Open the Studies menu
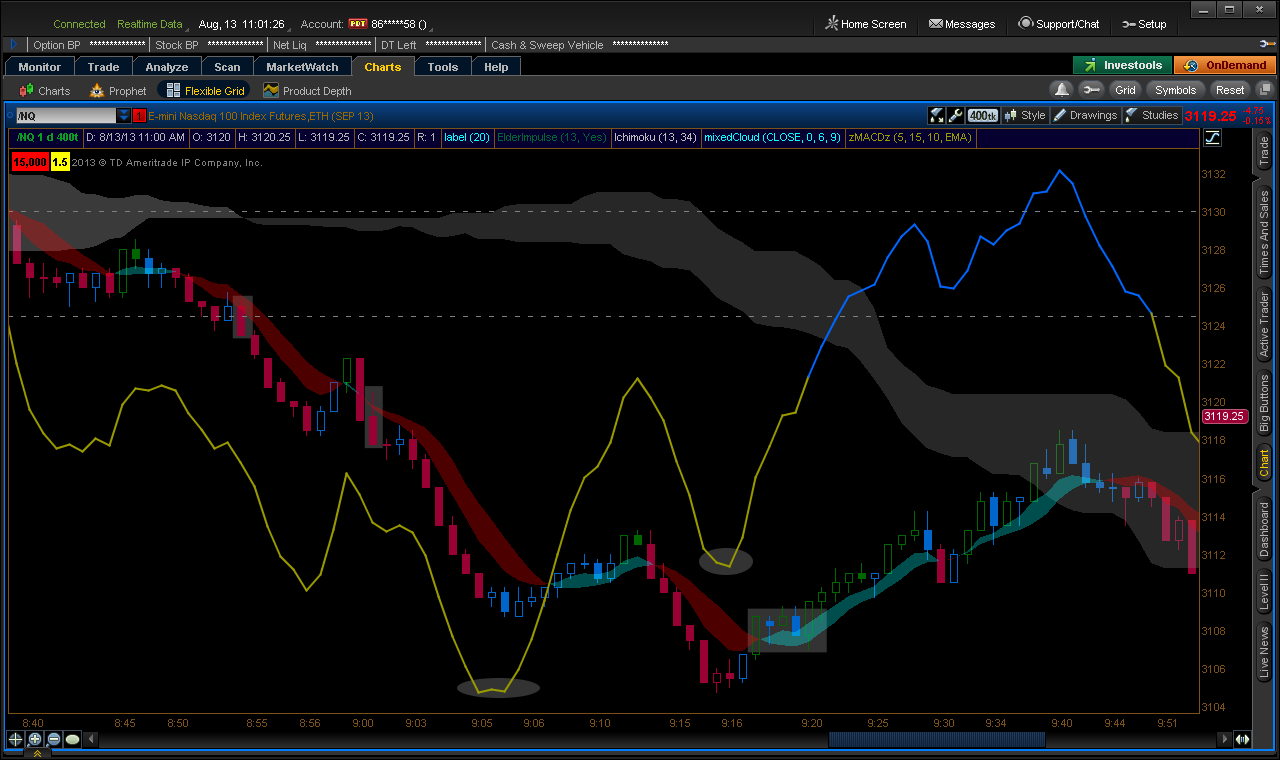Viewport: 1280px width, 760px height. point(1152,115)
